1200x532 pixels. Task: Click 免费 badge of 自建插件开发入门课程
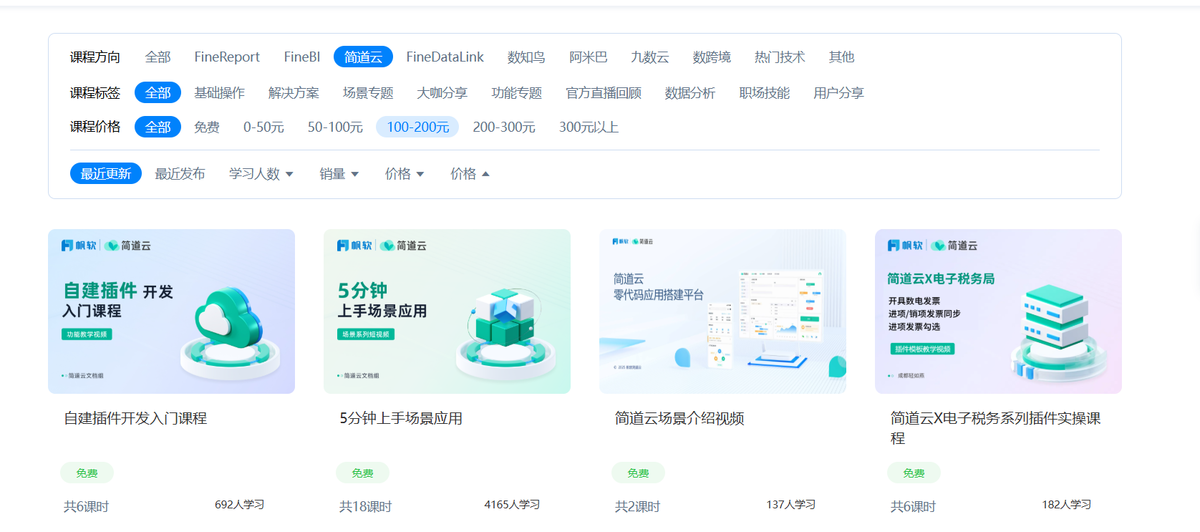87,473
